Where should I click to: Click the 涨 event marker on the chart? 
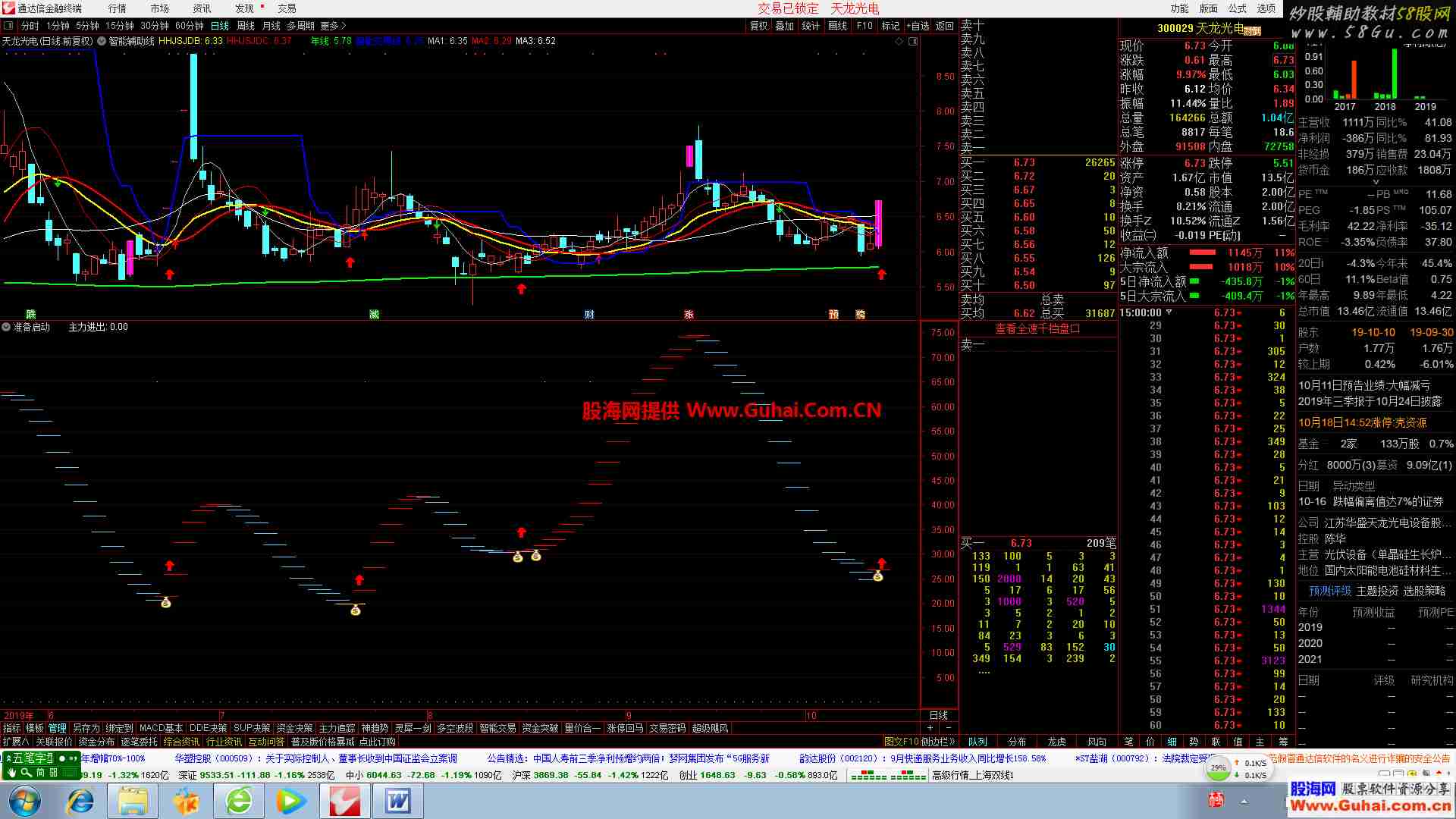[689, 315]
